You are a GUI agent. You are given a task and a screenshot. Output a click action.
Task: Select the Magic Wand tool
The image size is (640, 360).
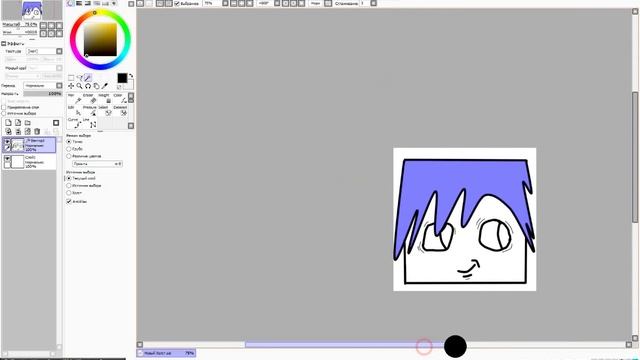(x=88, y=78)
